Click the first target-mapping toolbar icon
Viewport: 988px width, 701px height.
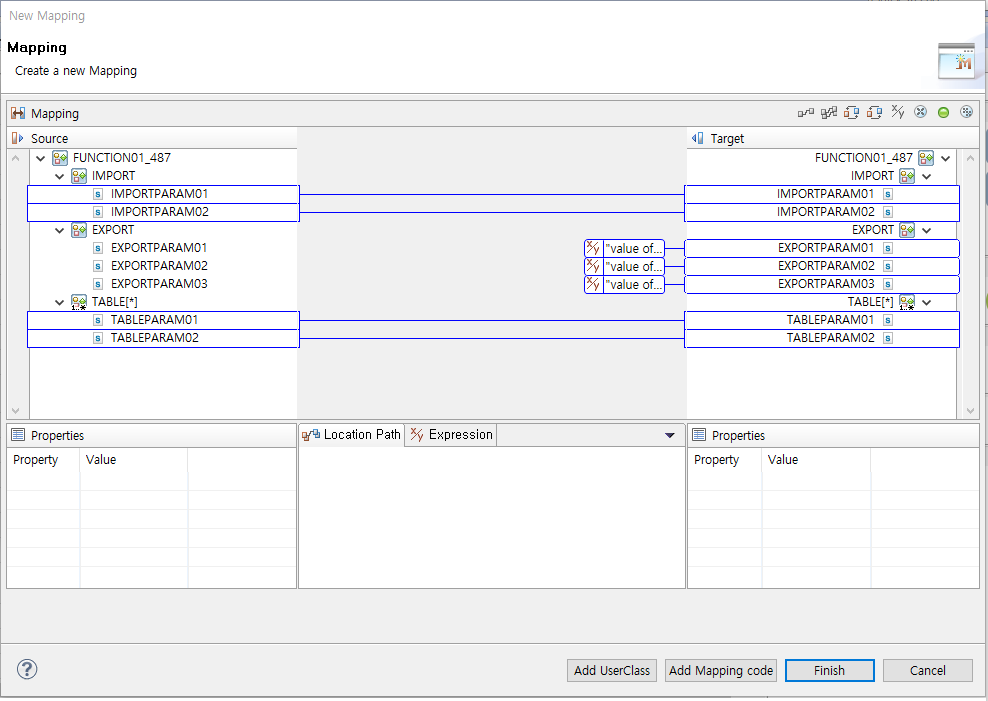pyautogui.click(x=852, y=112)
